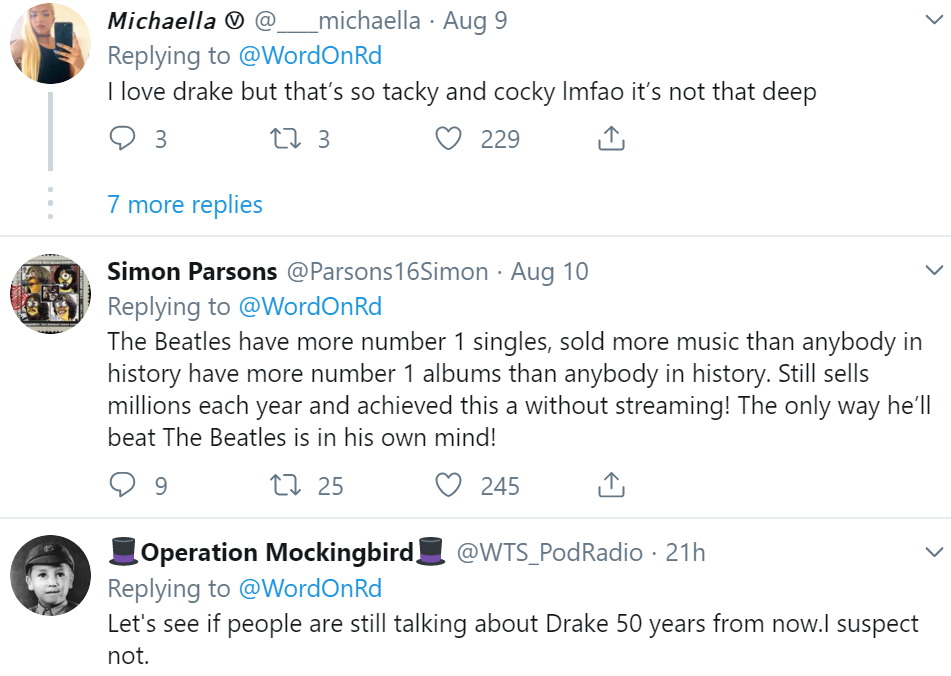Open Simon Parsons profile name
This screenshot has width=951, height=676.
[x=192, y=271]
